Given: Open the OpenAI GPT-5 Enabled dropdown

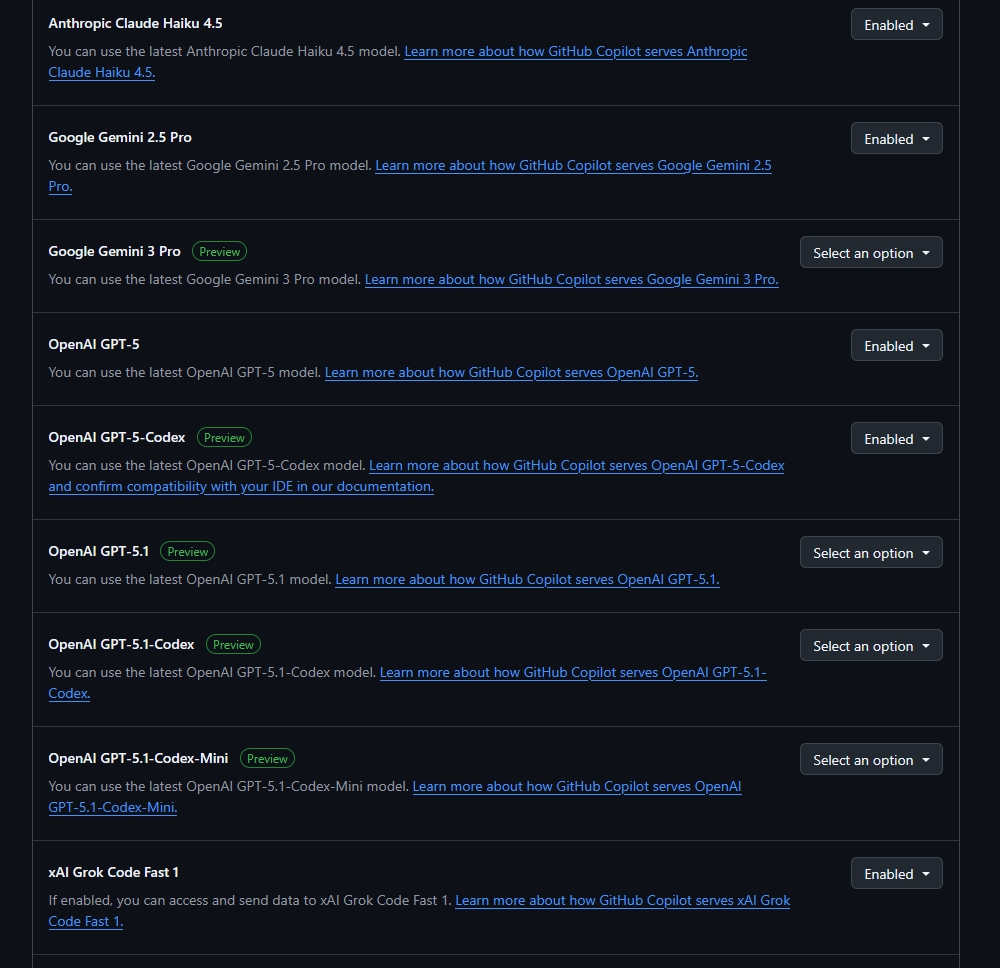Looking at the screenshot, I should pyautogui.click(x=896, y=346).
